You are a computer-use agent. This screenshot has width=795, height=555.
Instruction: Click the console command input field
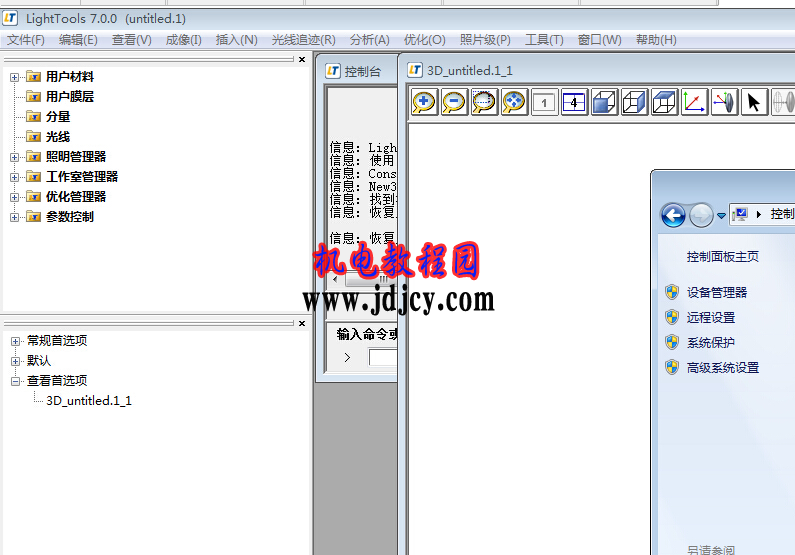tap(383, 357)
